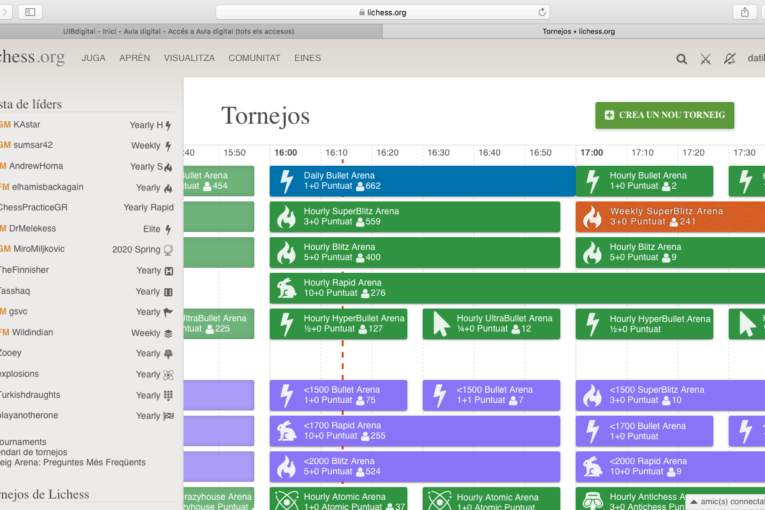The width and height of the screenshot is (765, 510).
Task: Click the stack icon beside Wildindian Weekly
Action: 168,333
